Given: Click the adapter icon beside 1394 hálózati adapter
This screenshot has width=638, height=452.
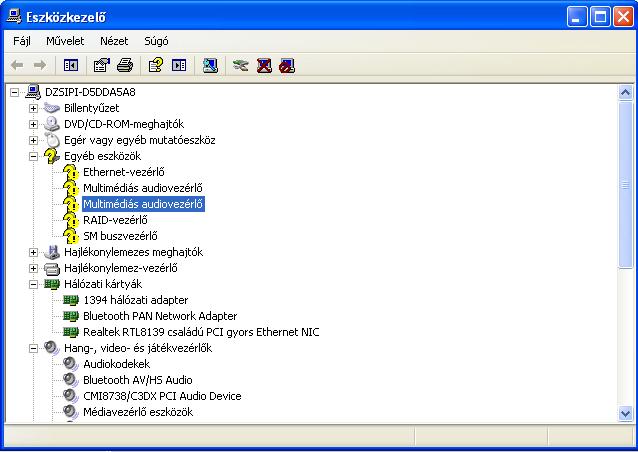Looking at the screenshot, I should pyautogui.click(x=71, y=300).
